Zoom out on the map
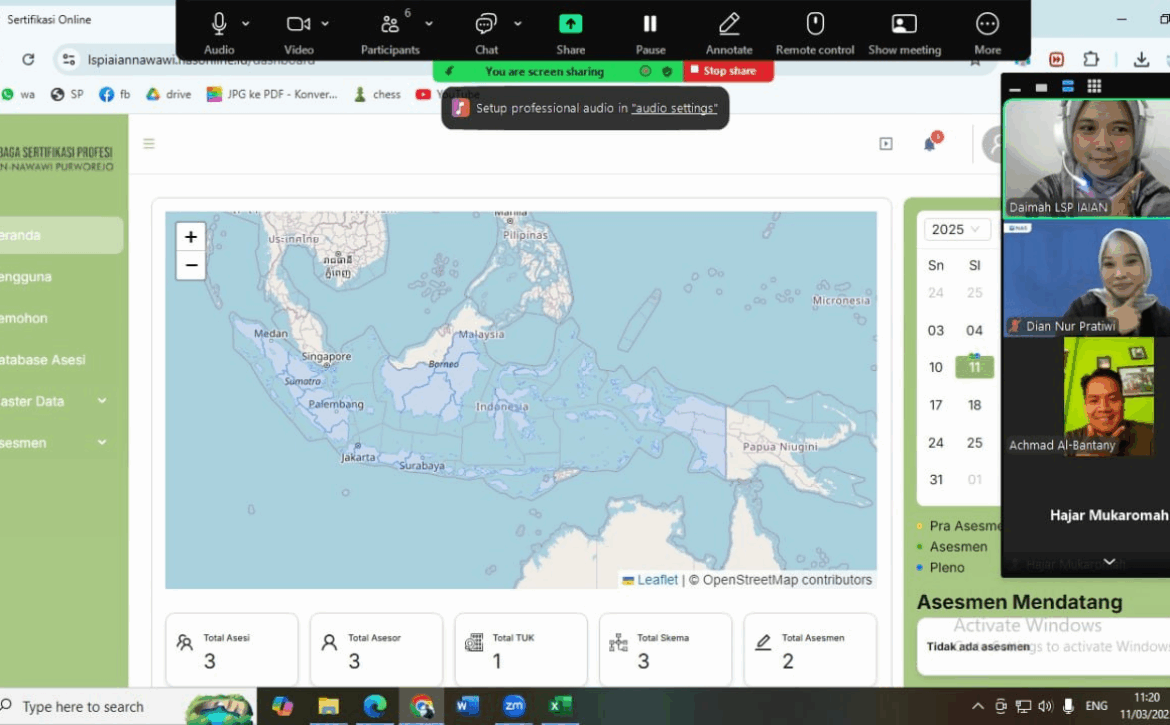Viewport: 1170px width, 725px height. point(191,265)
